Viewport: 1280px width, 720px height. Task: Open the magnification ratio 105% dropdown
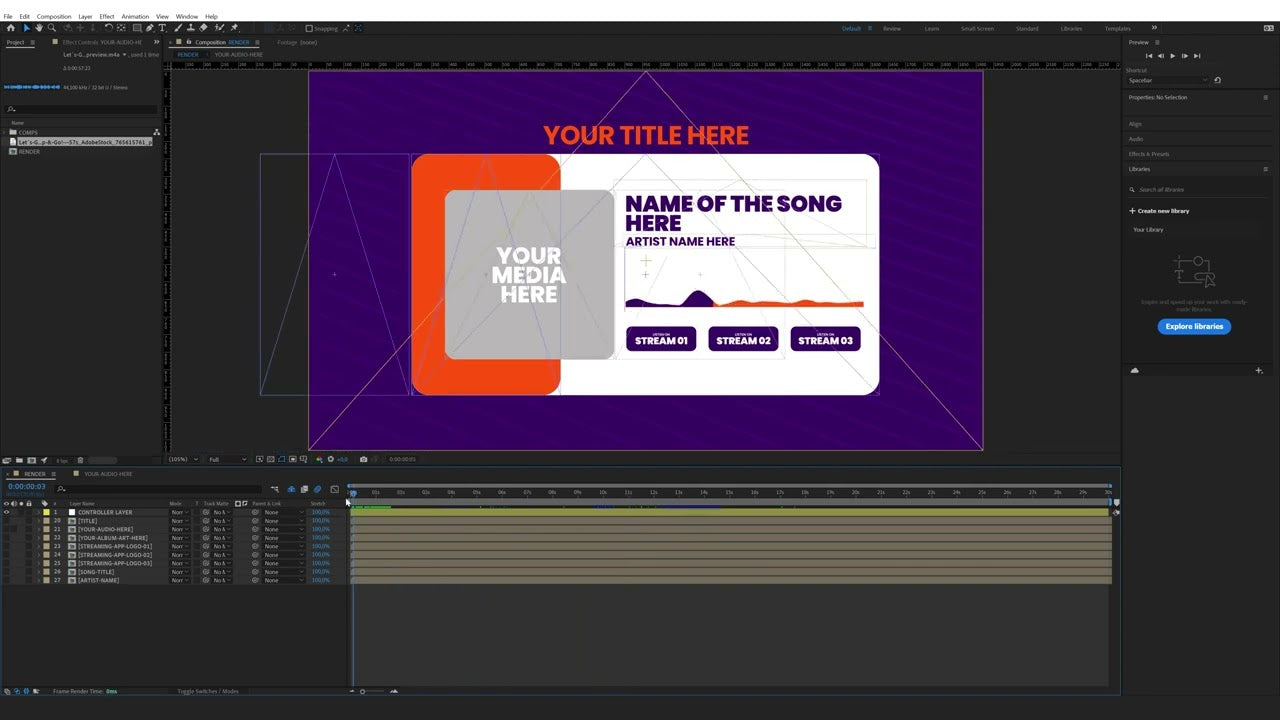click(183, 458)
